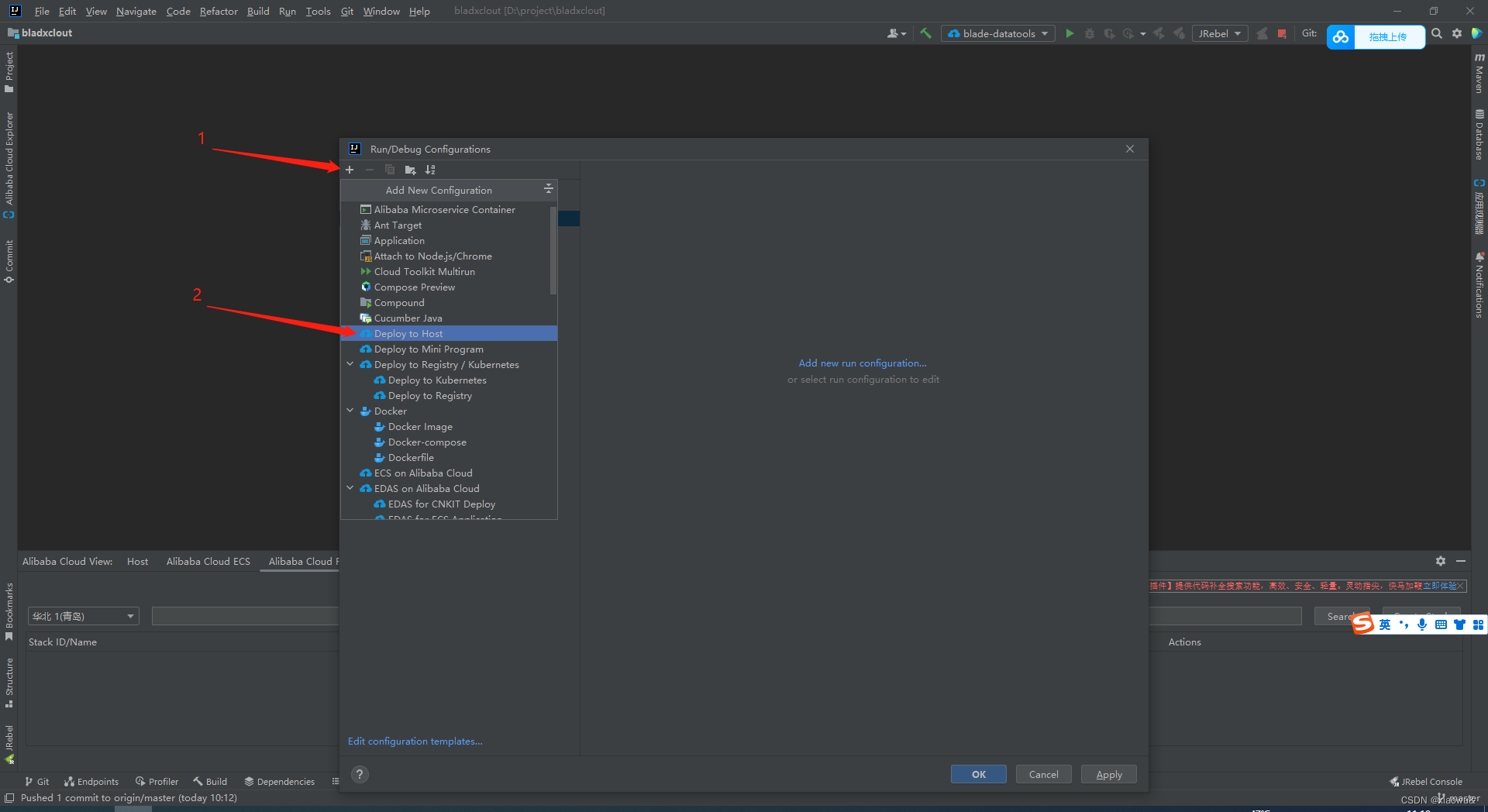Viewport: 1488px width, 812px height.
Task: Click the filter icon beside Add New Configuration
Action: [548, 189]
